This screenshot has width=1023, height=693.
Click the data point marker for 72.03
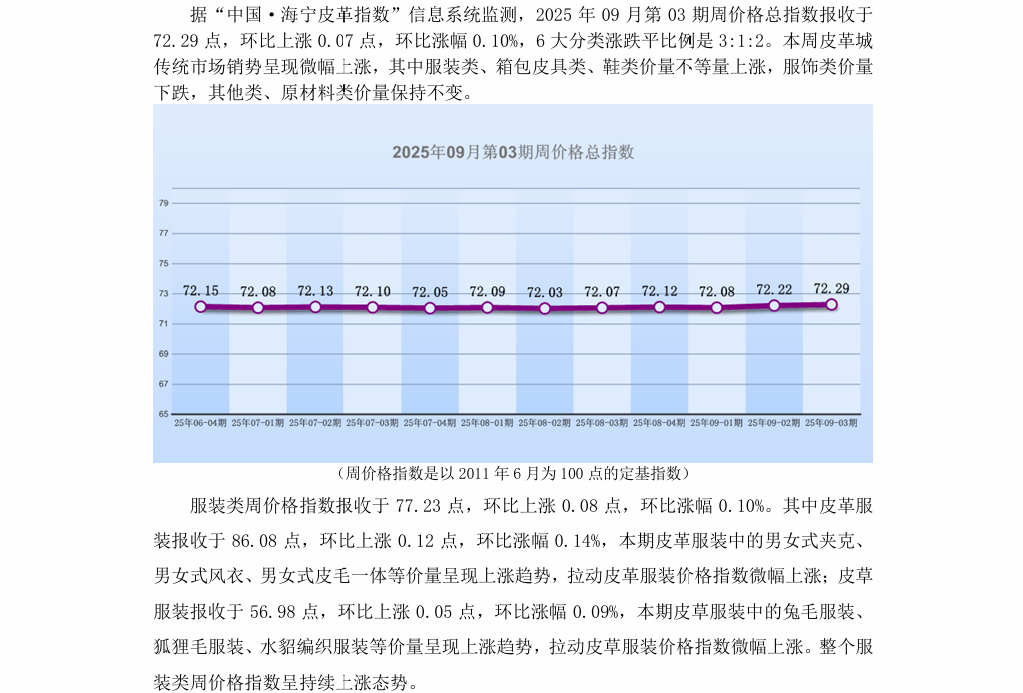(545, 308)
